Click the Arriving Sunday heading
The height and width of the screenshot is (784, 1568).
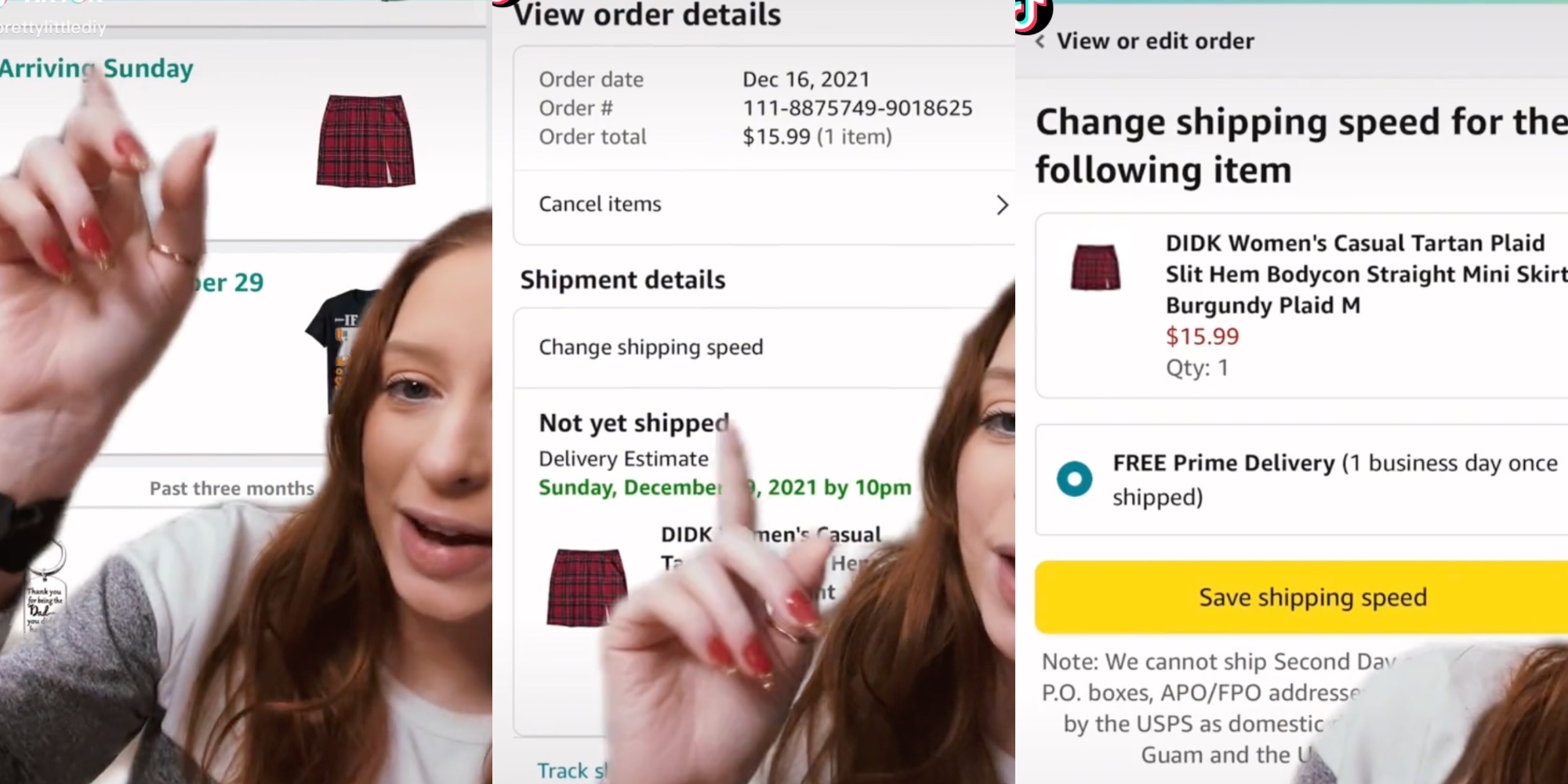click(x=96, y=69)
